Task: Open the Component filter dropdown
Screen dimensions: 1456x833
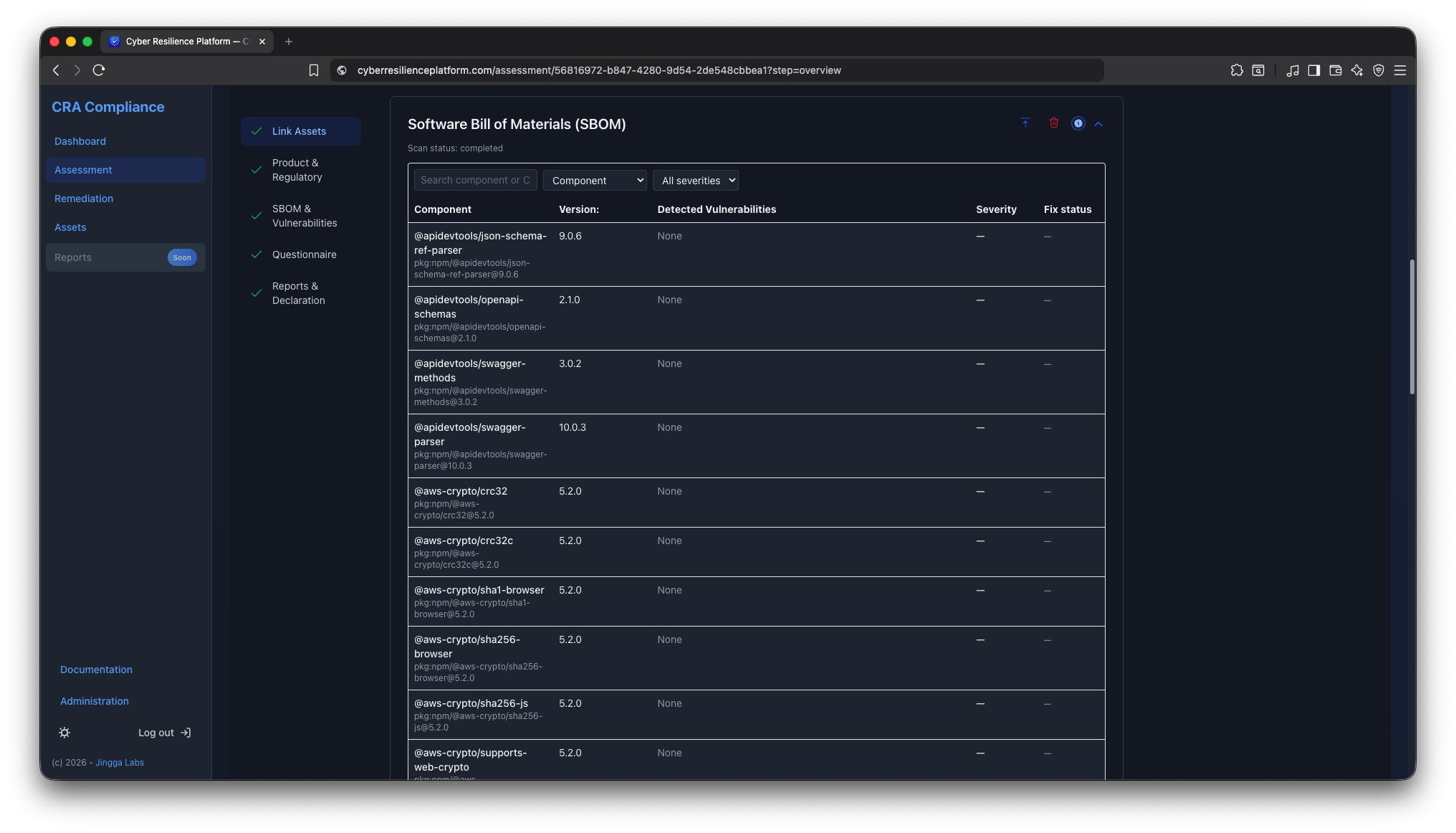Action: (x=595, y=180)
